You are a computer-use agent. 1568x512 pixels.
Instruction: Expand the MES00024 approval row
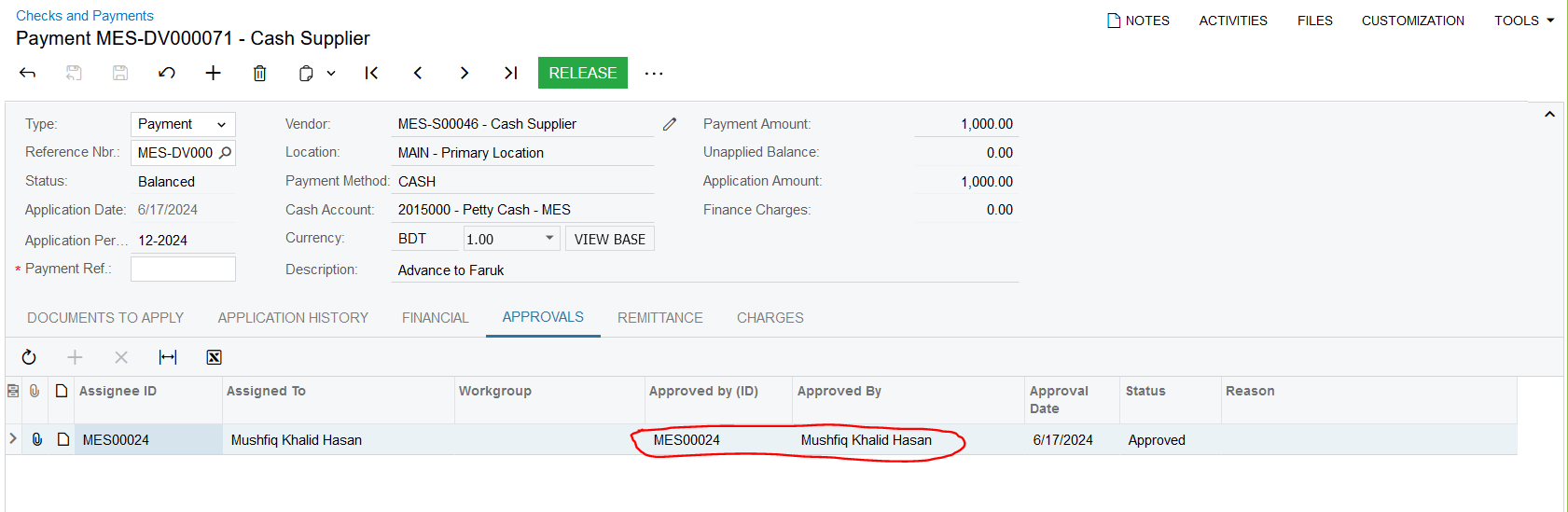(13, 438)
